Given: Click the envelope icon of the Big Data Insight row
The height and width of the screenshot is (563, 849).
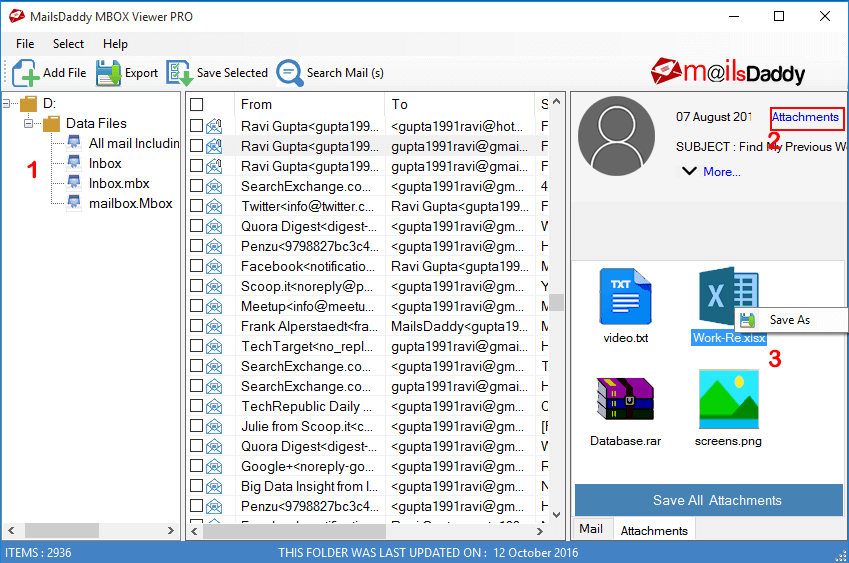Looking at the screenshot, I should (214, 487).
